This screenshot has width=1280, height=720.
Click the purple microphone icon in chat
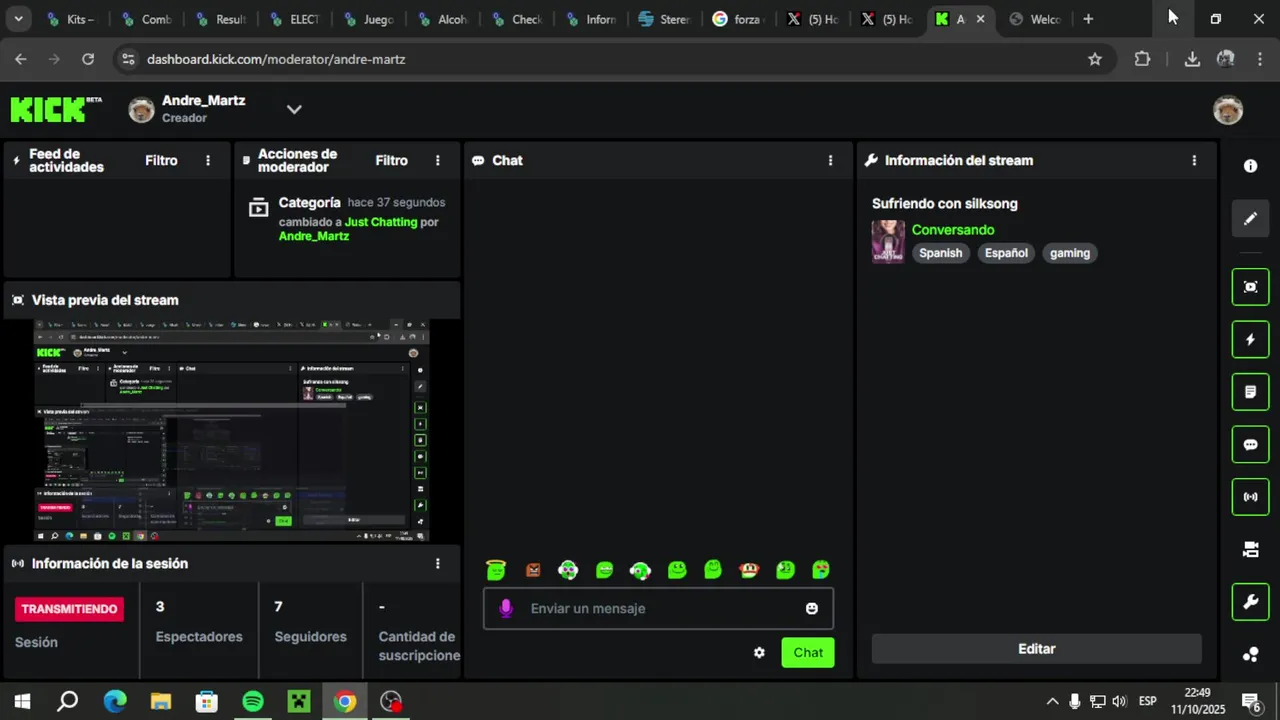(506, 608)
